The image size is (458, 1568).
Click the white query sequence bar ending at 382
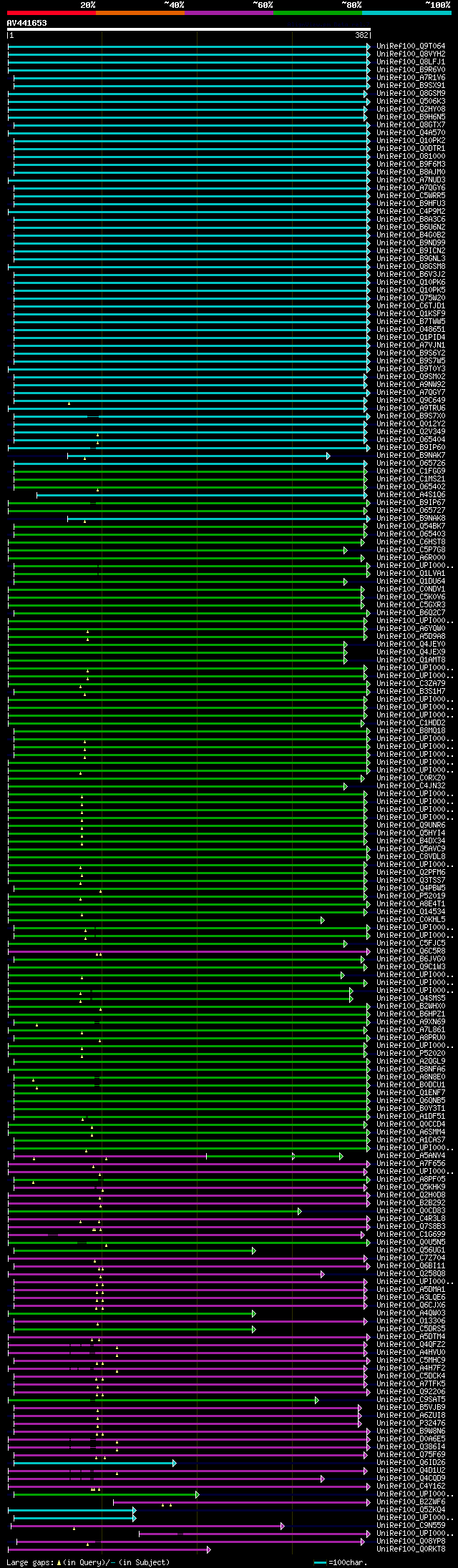click(189, 30)
